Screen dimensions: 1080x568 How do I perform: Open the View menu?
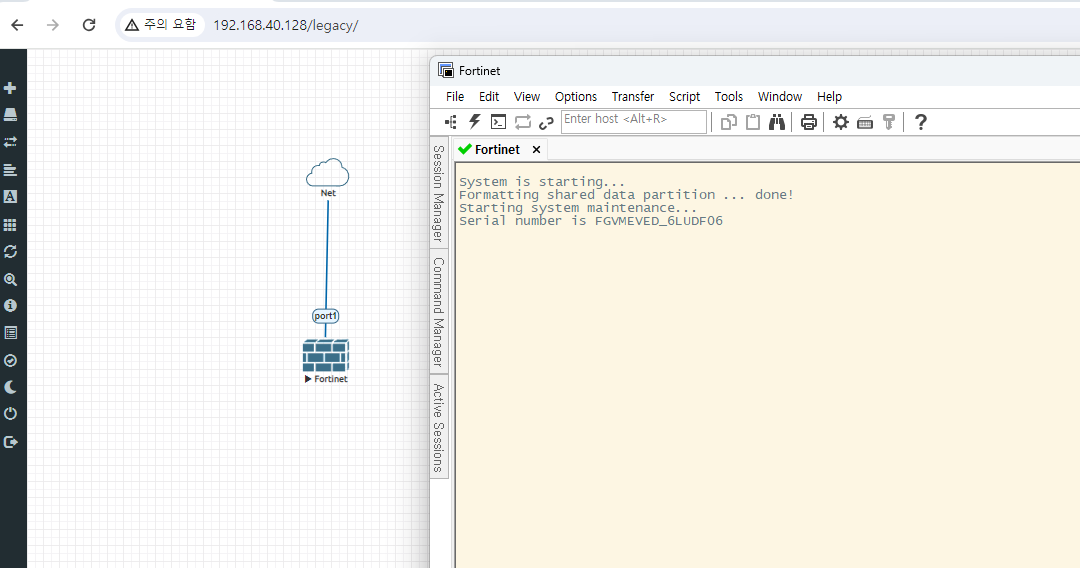pos(527,97)
